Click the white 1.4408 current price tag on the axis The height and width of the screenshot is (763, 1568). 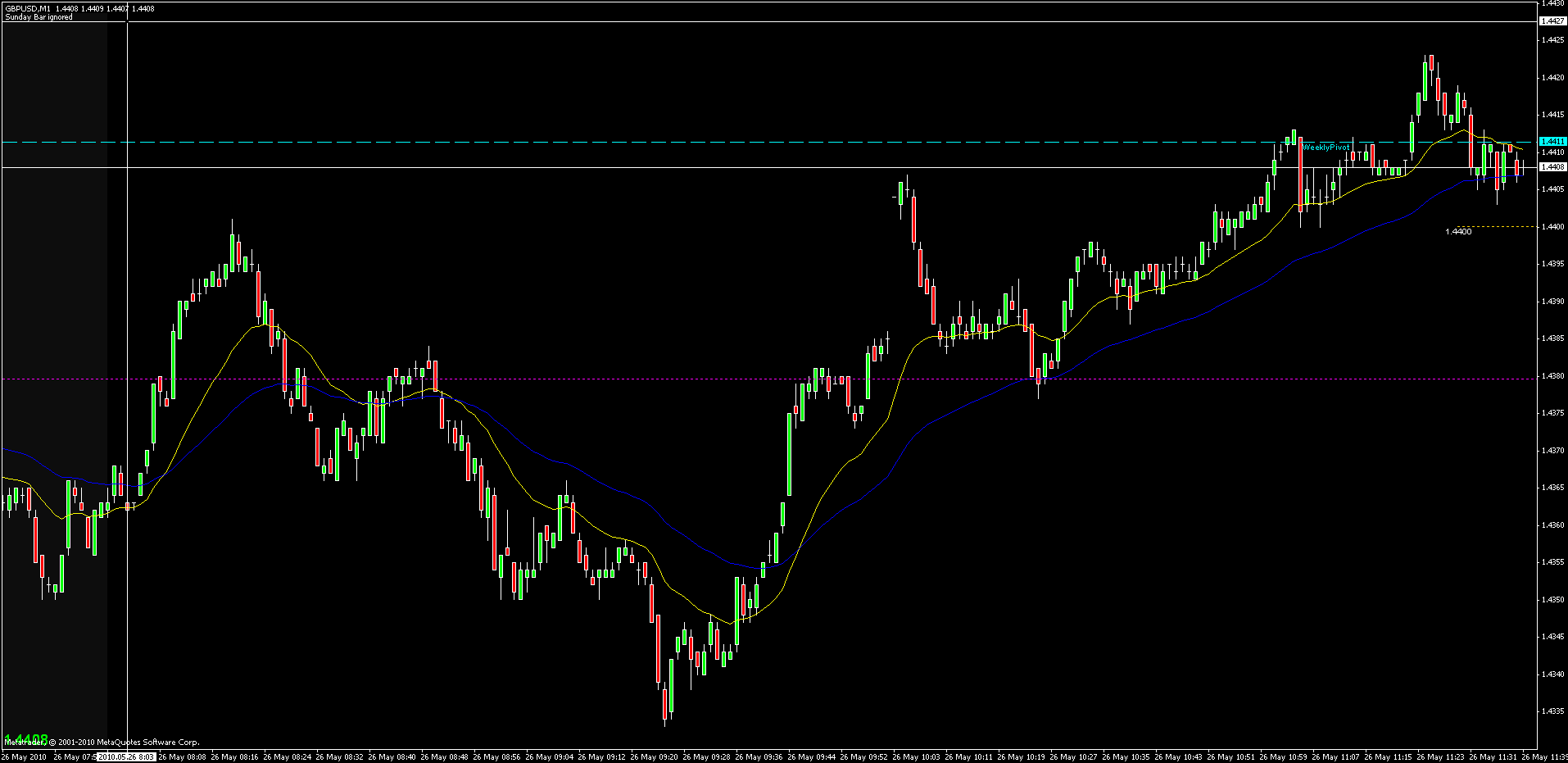tap(1553, 167)
